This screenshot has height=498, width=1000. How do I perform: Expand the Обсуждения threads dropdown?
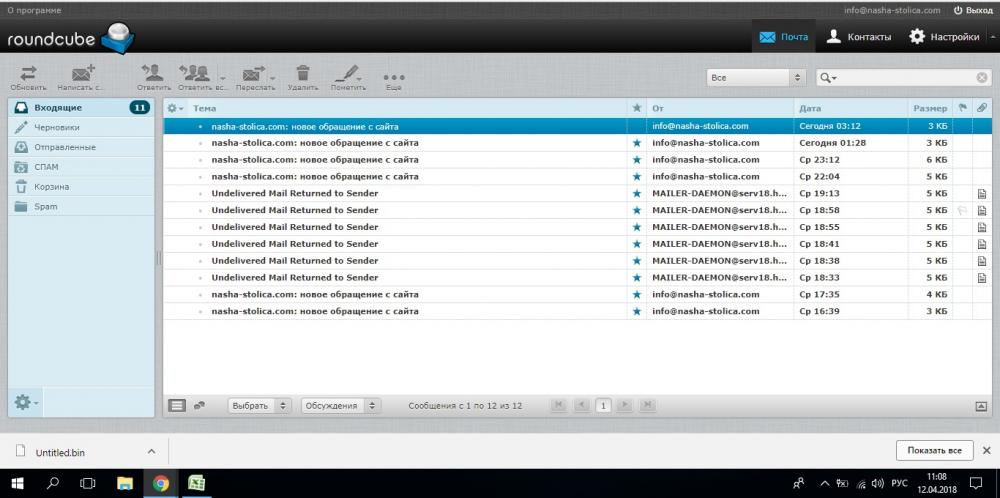coord(340,406)
